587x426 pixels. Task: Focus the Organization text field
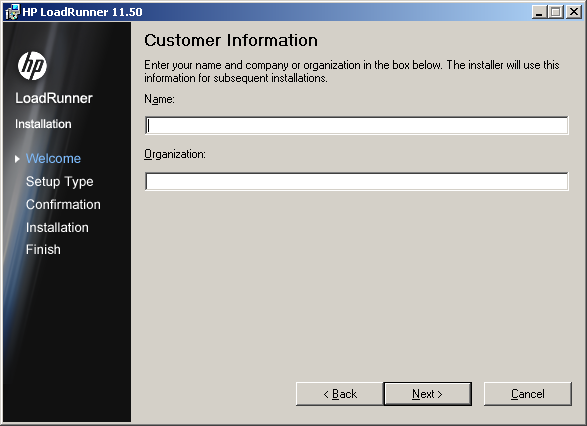pyautogui.click(x=356, y=181)
